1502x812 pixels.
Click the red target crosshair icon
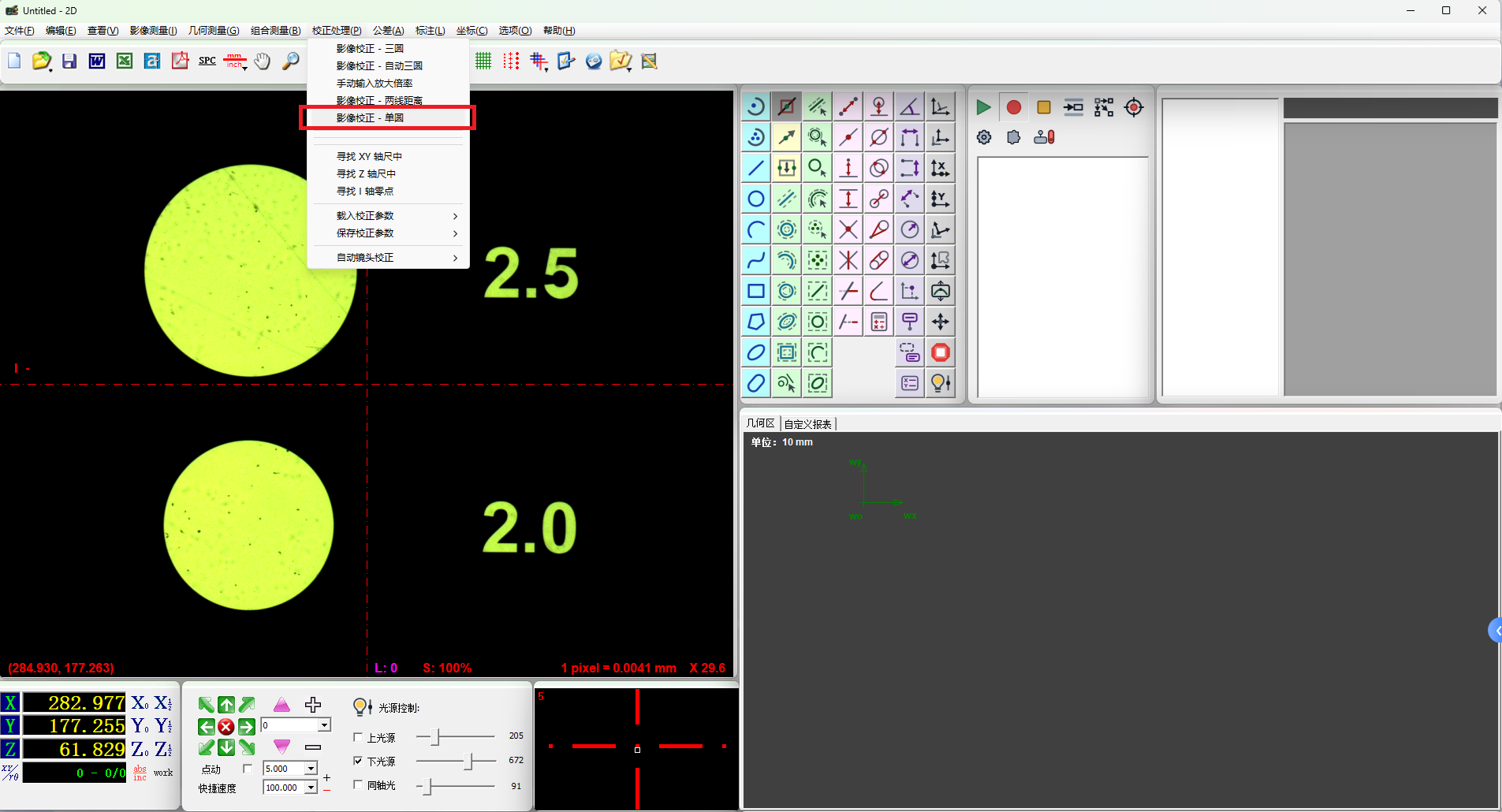(1134, 107)
